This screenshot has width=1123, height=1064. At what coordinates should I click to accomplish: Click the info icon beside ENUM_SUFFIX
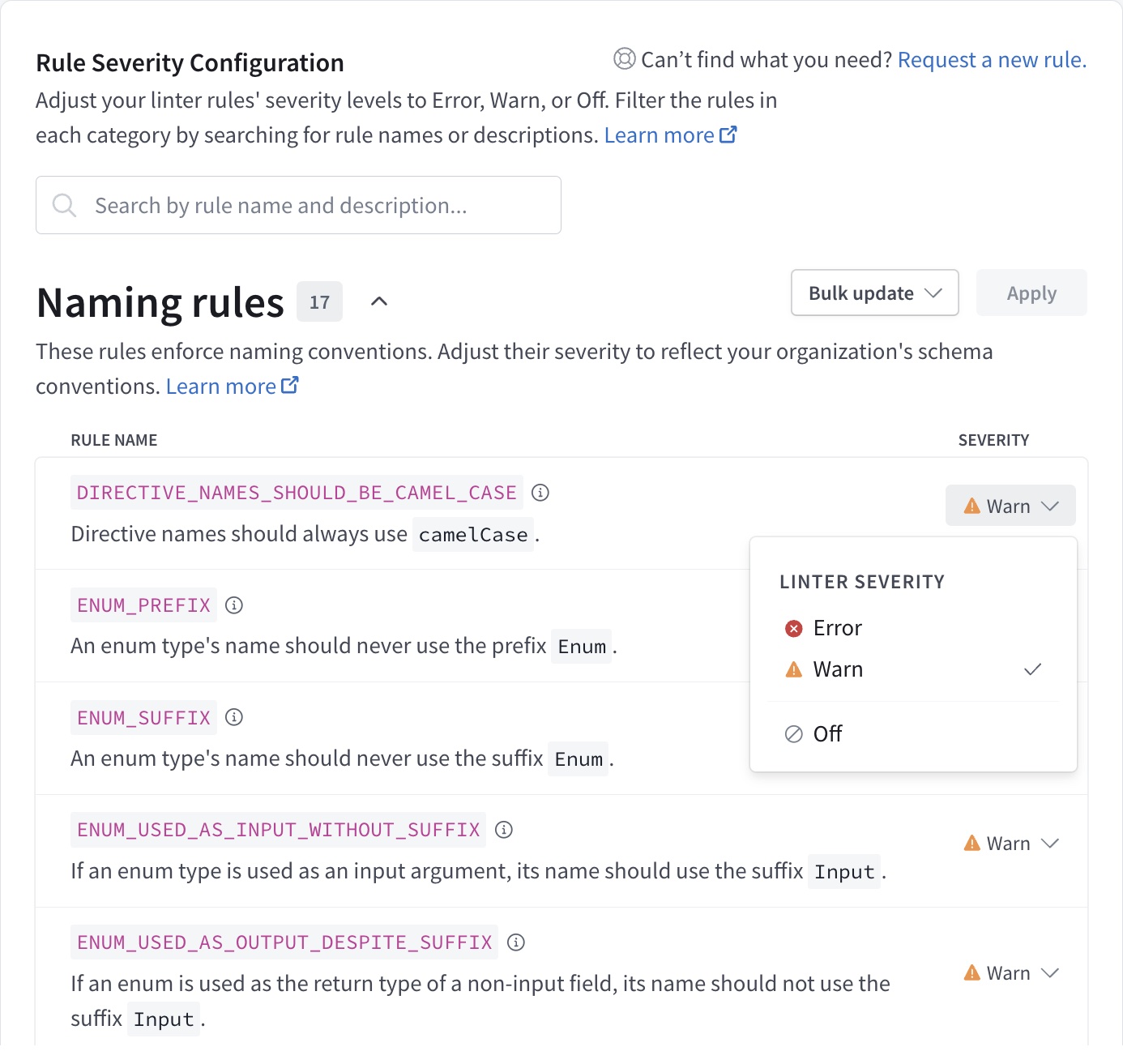(x=235, y=717)
